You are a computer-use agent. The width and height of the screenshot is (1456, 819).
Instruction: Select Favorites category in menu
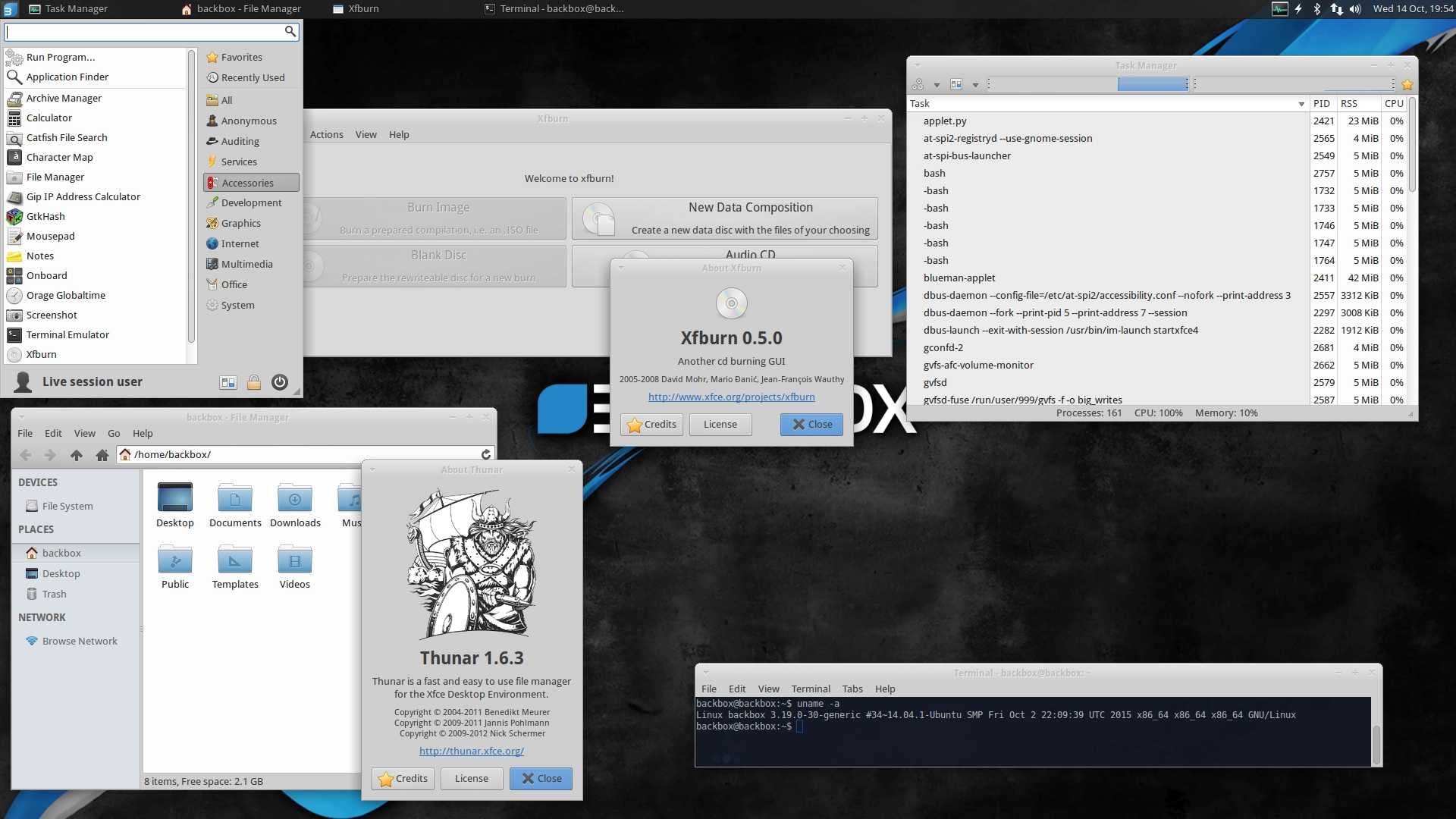pos(252,57)
